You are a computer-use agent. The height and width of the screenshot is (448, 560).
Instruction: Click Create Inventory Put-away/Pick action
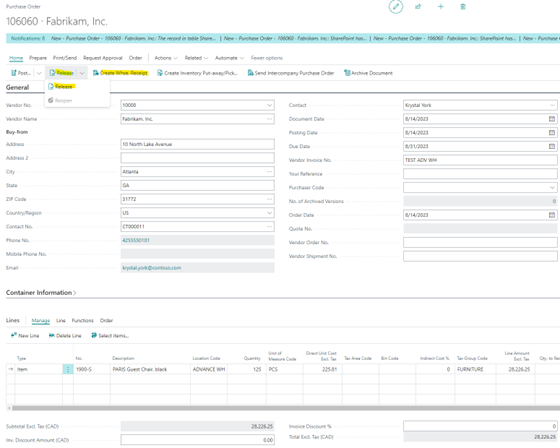(x=197, y=73)
